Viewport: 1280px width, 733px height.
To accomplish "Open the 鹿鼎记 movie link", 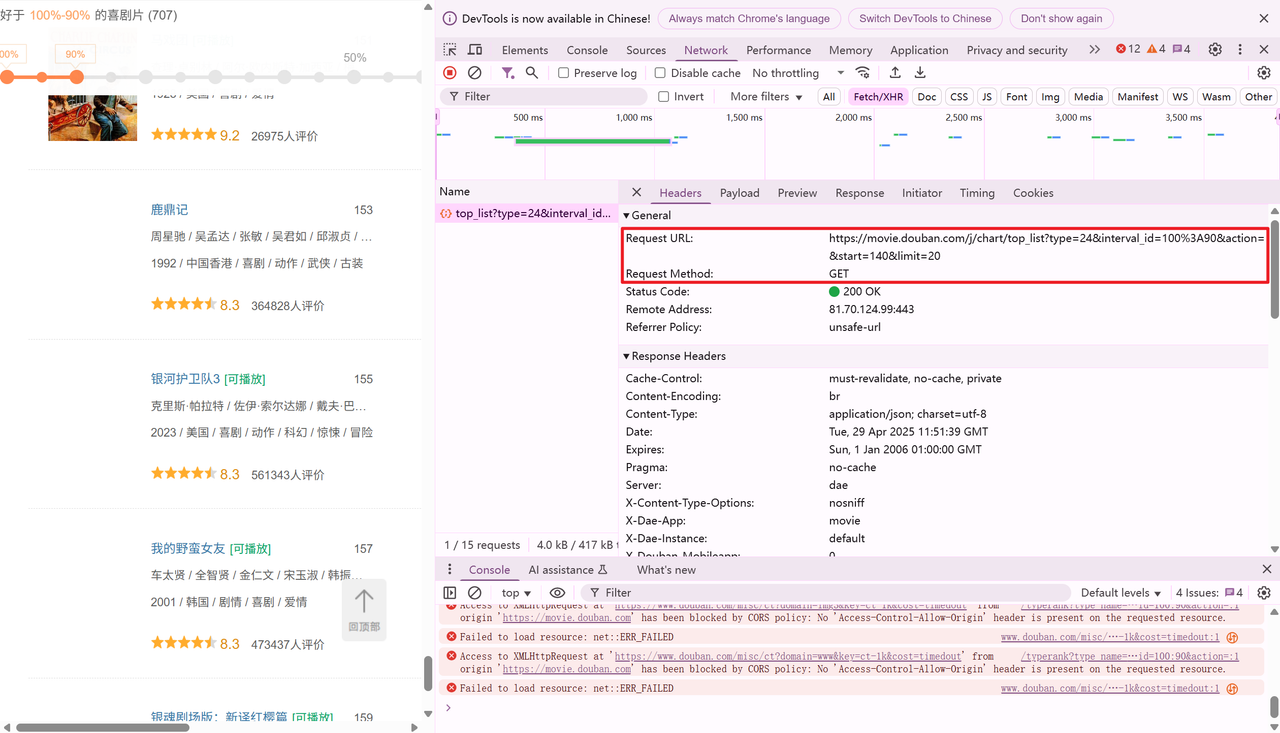I will 169,210.
